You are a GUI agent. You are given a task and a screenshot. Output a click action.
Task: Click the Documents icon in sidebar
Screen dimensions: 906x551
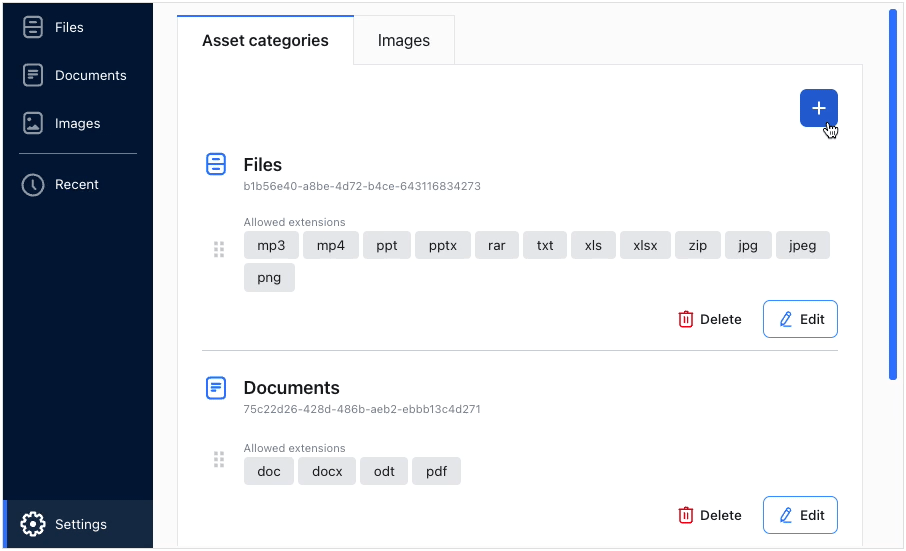click(x=33, y=75)
